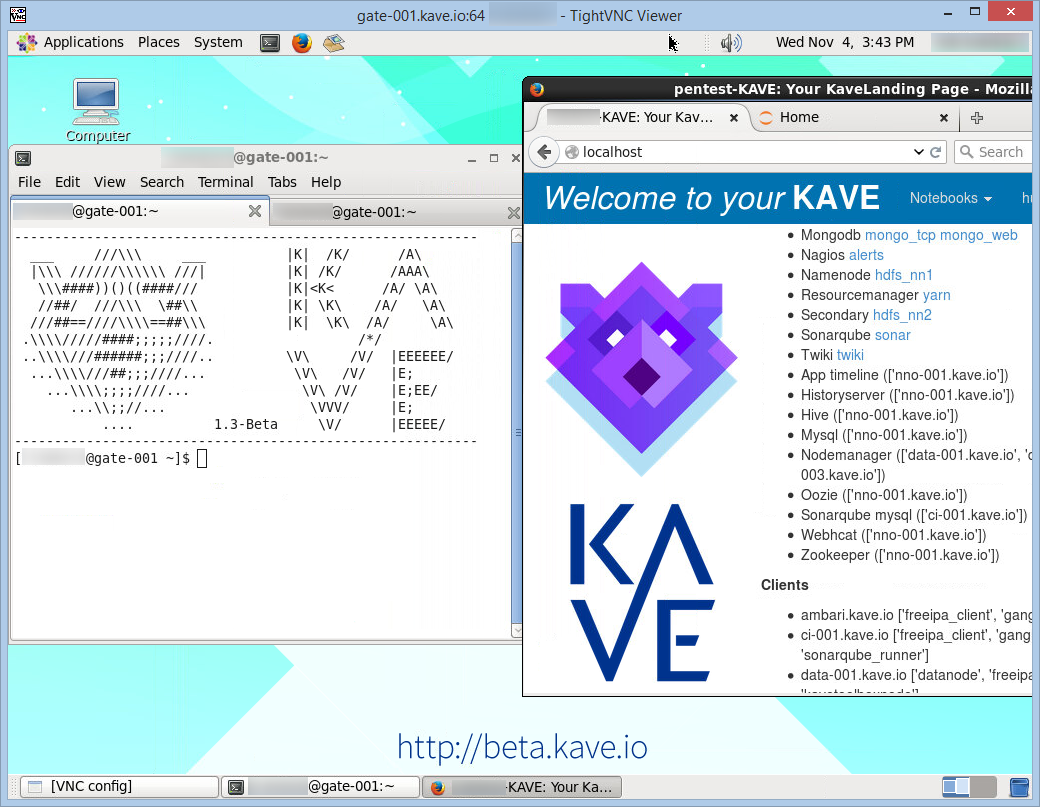Close the KAVE Firefox tab

(x=734, y=118)
